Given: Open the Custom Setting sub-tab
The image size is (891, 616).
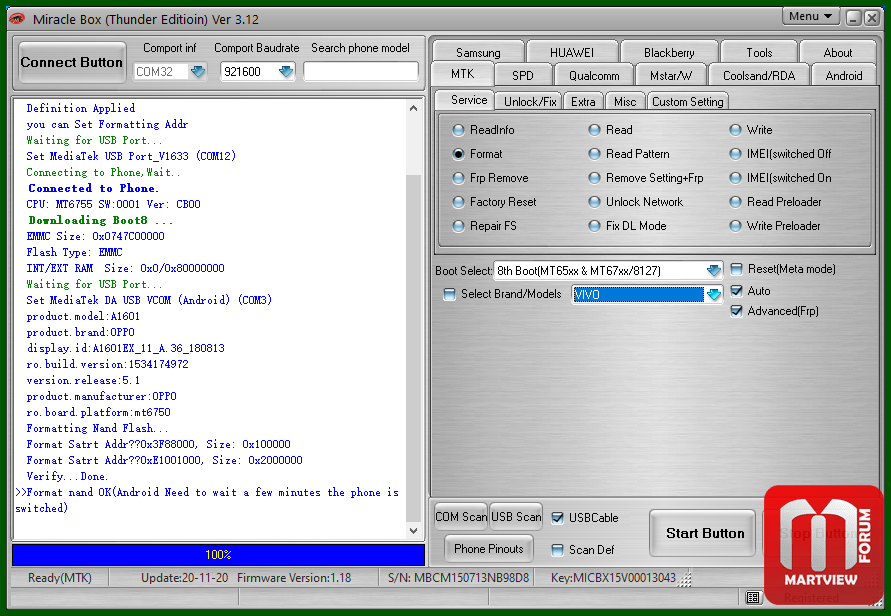Looking at the screenshot, I should (688, 102).
